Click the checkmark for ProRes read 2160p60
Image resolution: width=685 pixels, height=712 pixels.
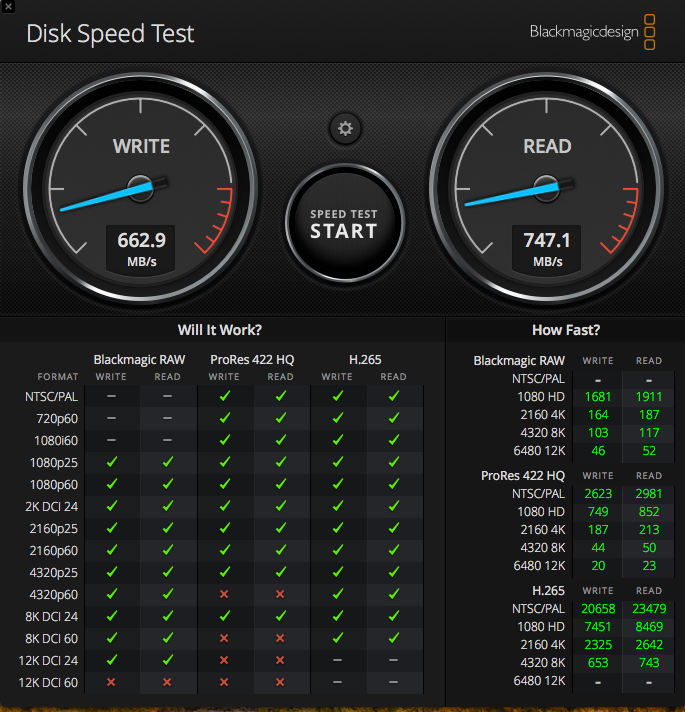281,549
